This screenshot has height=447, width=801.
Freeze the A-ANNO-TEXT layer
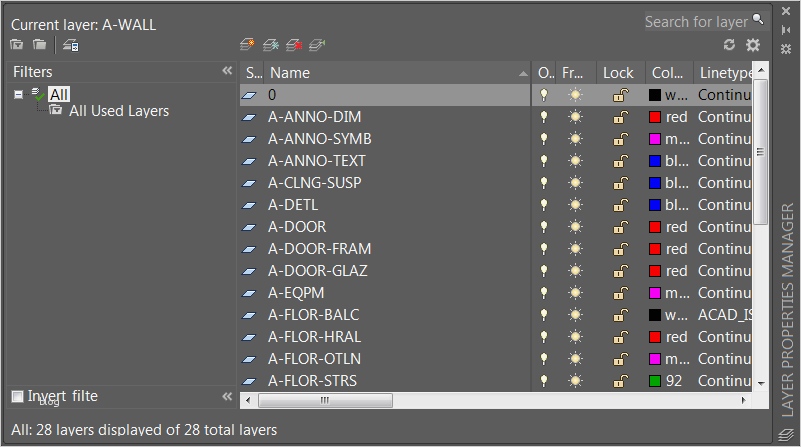point(574,161)
